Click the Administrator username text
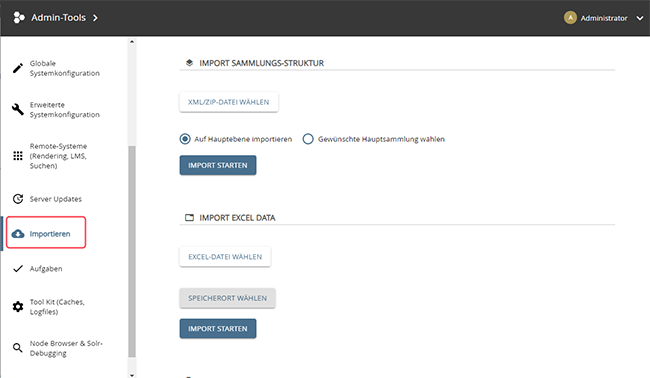Viewport: 650px width, 378px height. pyautogui.click(x=604, y=18)
